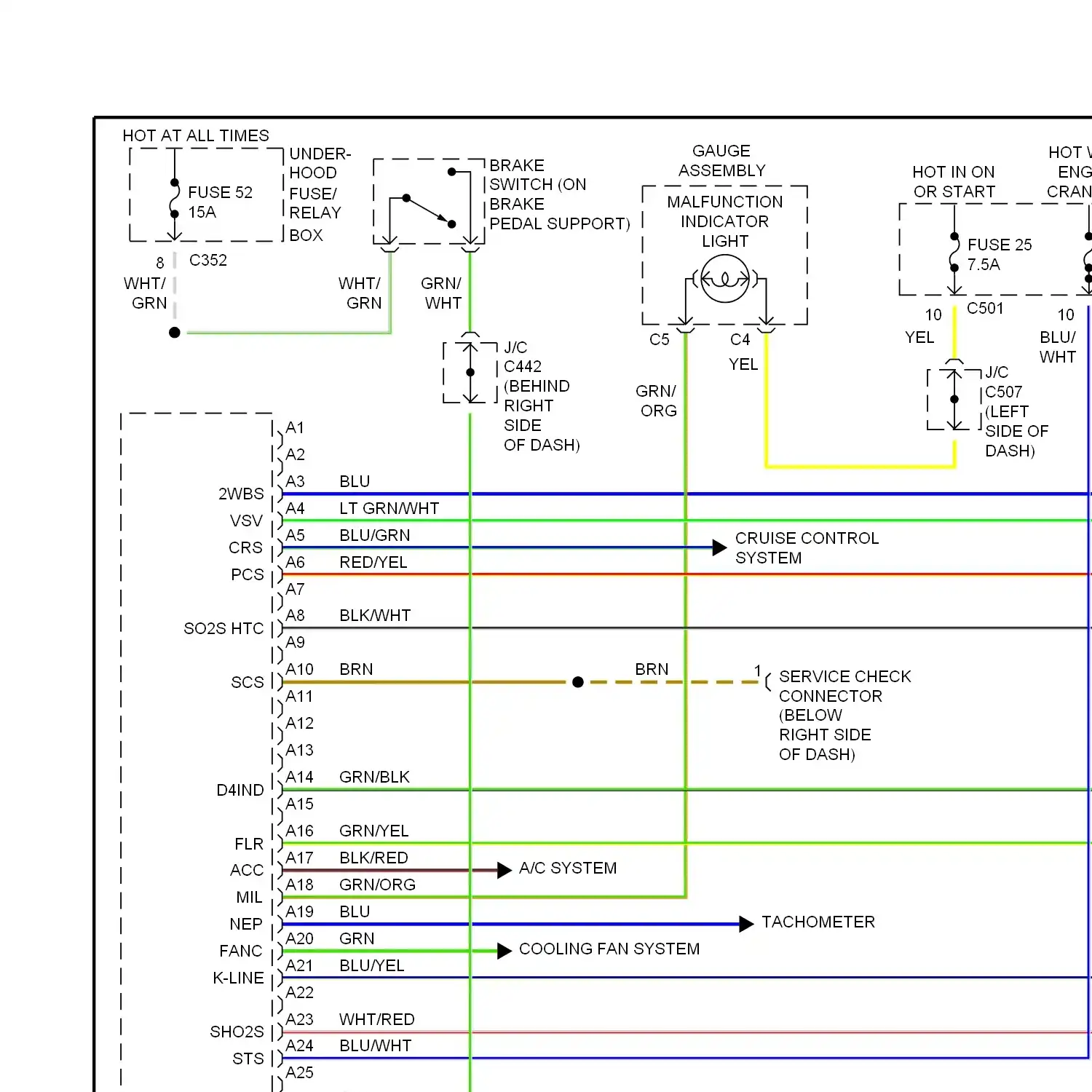Click the "BLK/WHT" wire label at A8
Screen dimensions: 1092x1092
tap(375, 615)
